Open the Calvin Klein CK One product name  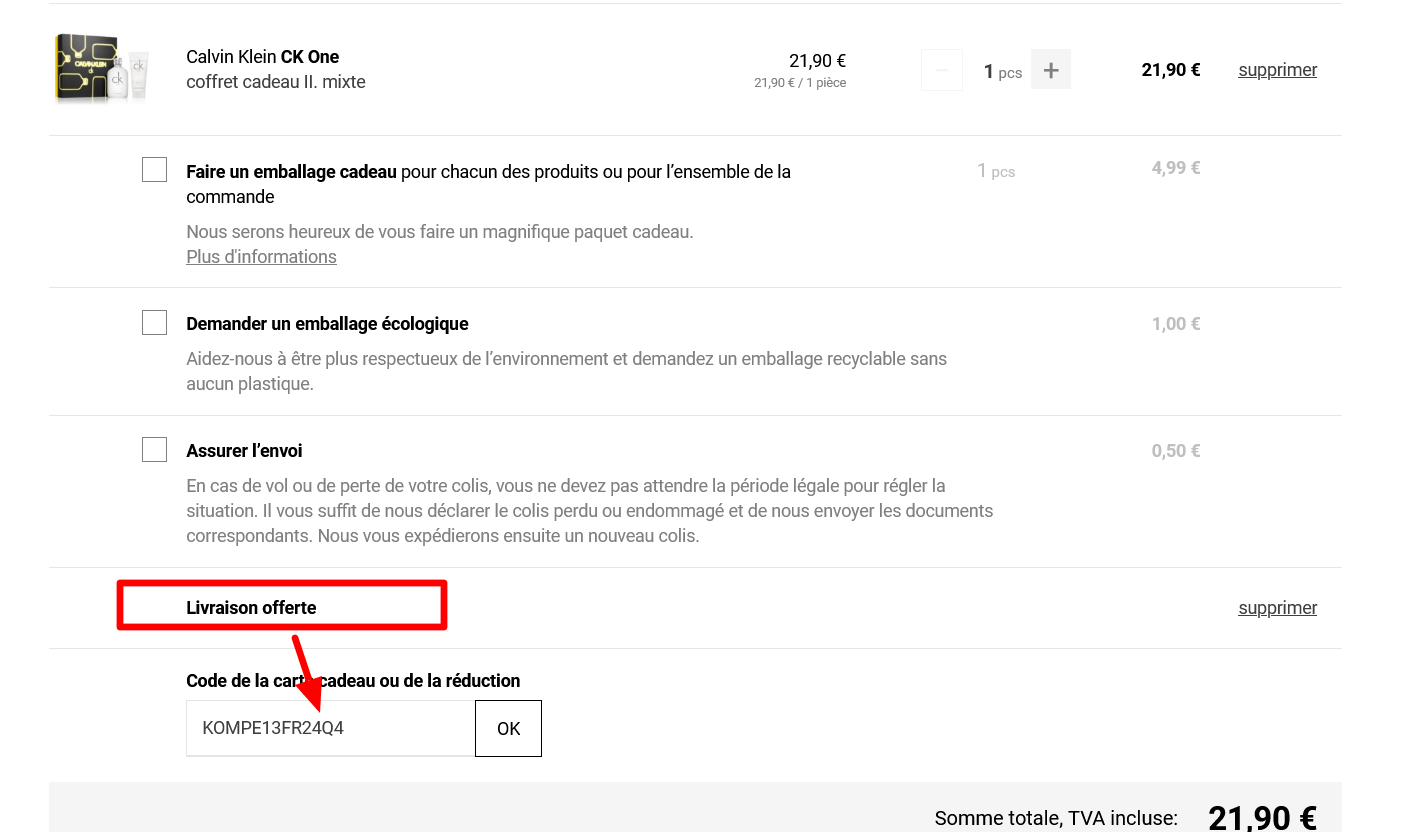[x=262, y=57]
